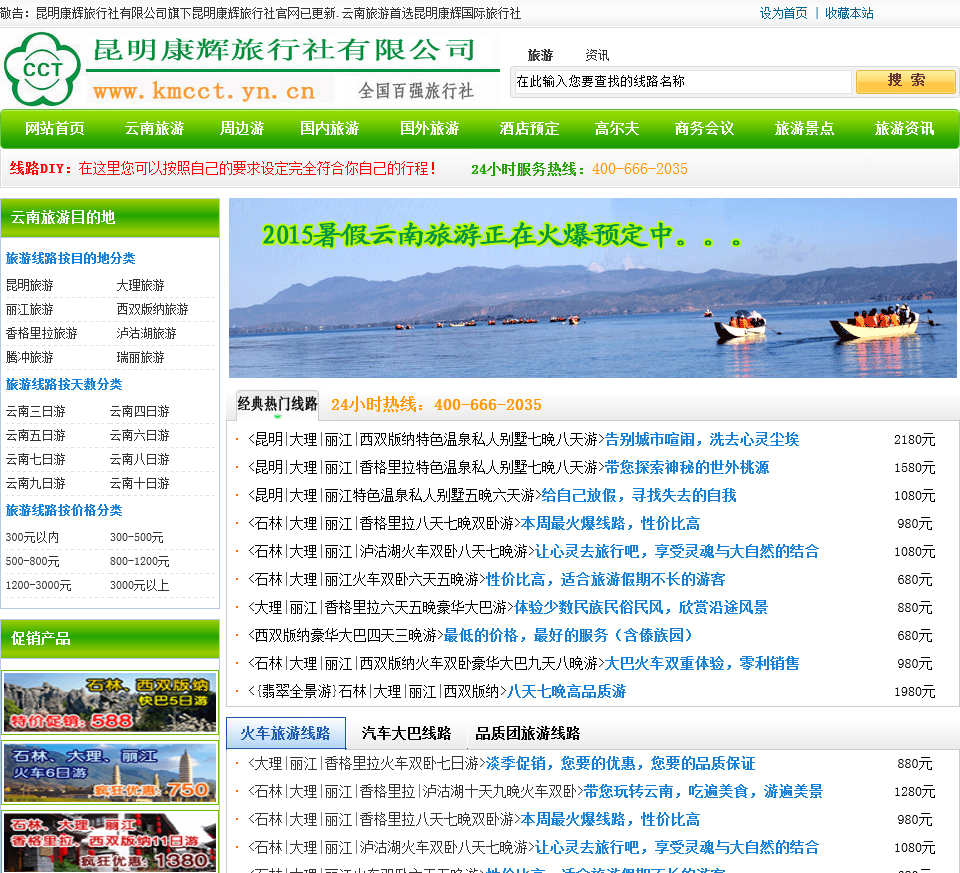
Task: Go to 高尔夫 navigation menu item
Action: (616, 129)
